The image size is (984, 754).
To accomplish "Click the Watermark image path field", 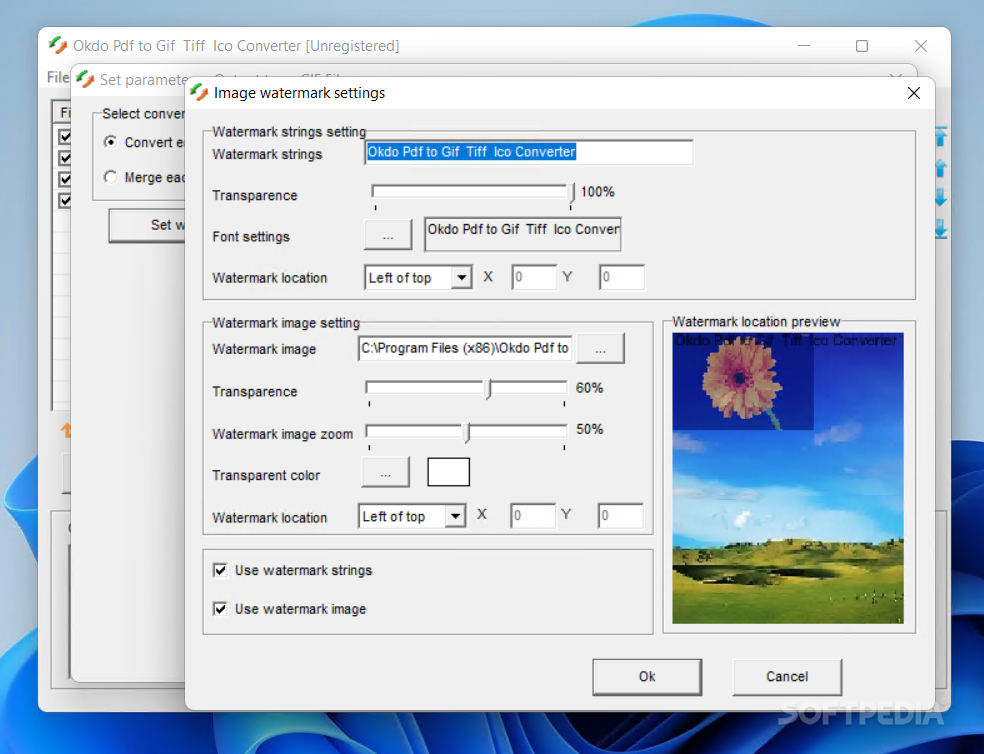I will [465, 348].
